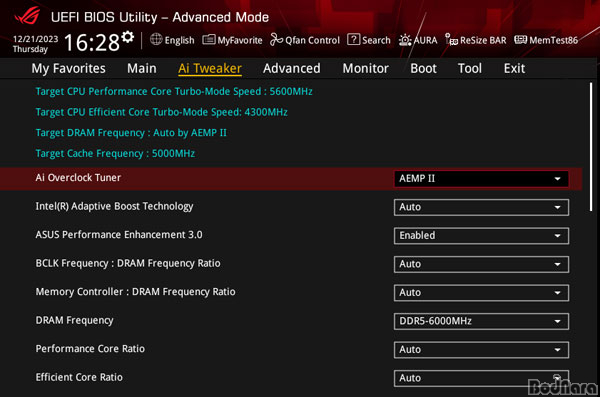Select BCLK Frequency : DRAM Frequency Ratio label
The height and width of the screenshot is (397, 600).
pos(128,263)
